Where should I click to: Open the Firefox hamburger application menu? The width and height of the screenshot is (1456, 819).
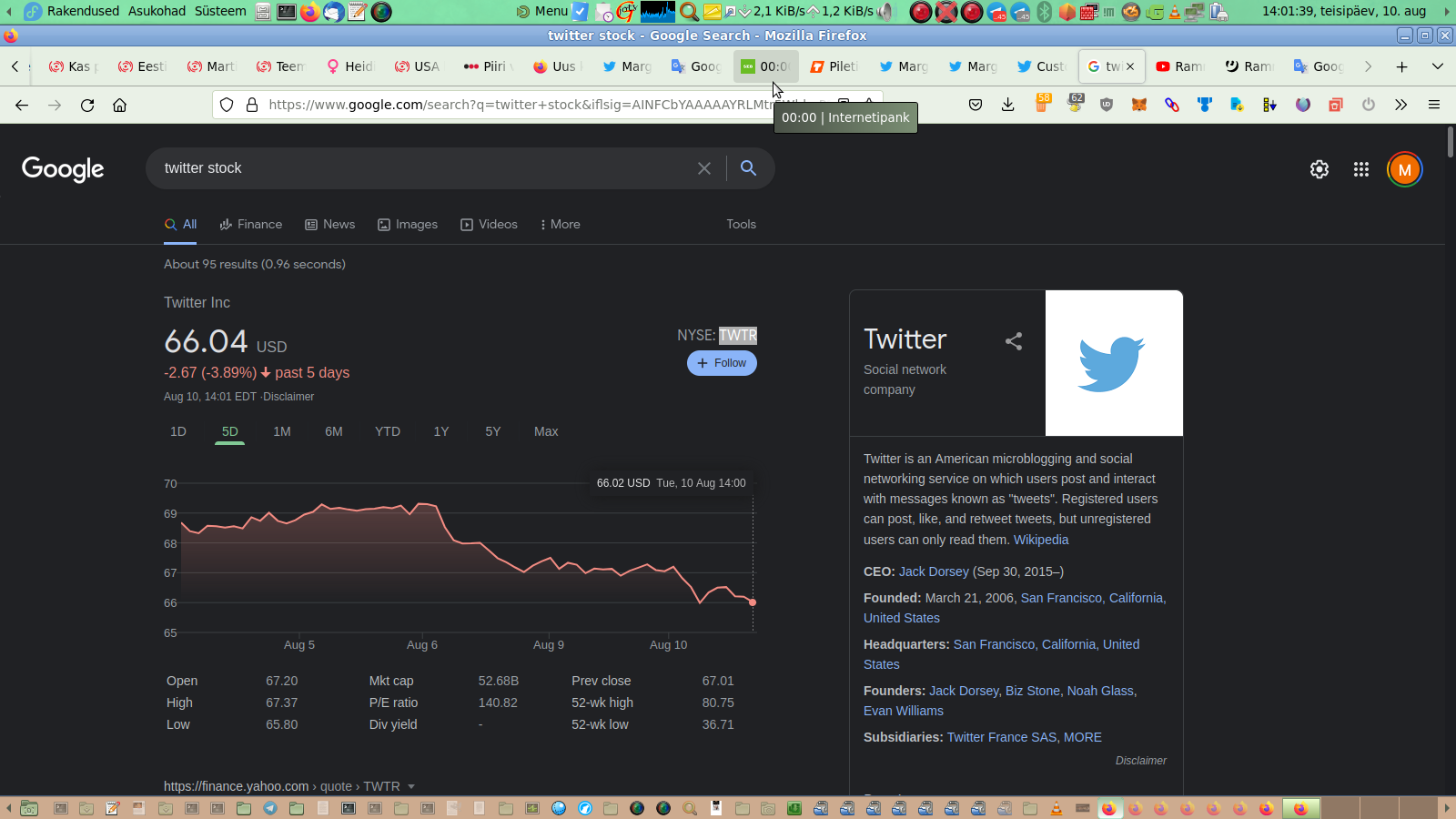(1434, 105)
